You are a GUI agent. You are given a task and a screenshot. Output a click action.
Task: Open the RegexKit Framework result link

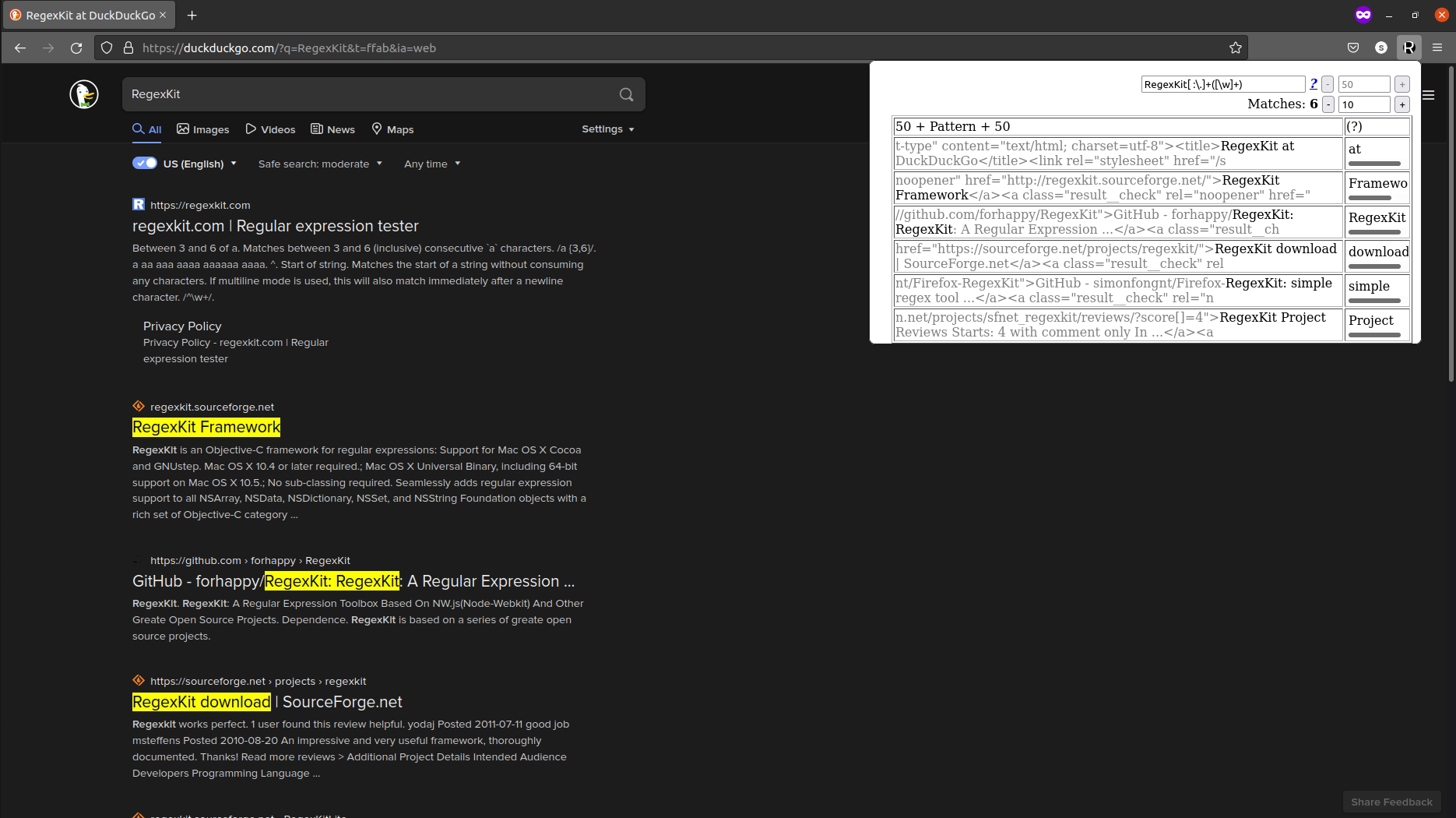(x=206, y=427)
